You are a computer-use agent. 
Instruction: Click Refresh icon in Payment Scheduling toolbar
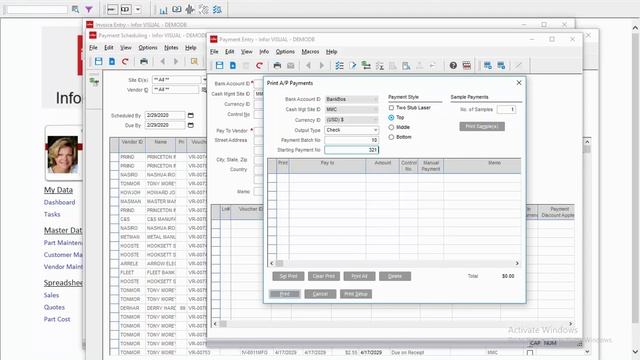pos(125,61)
